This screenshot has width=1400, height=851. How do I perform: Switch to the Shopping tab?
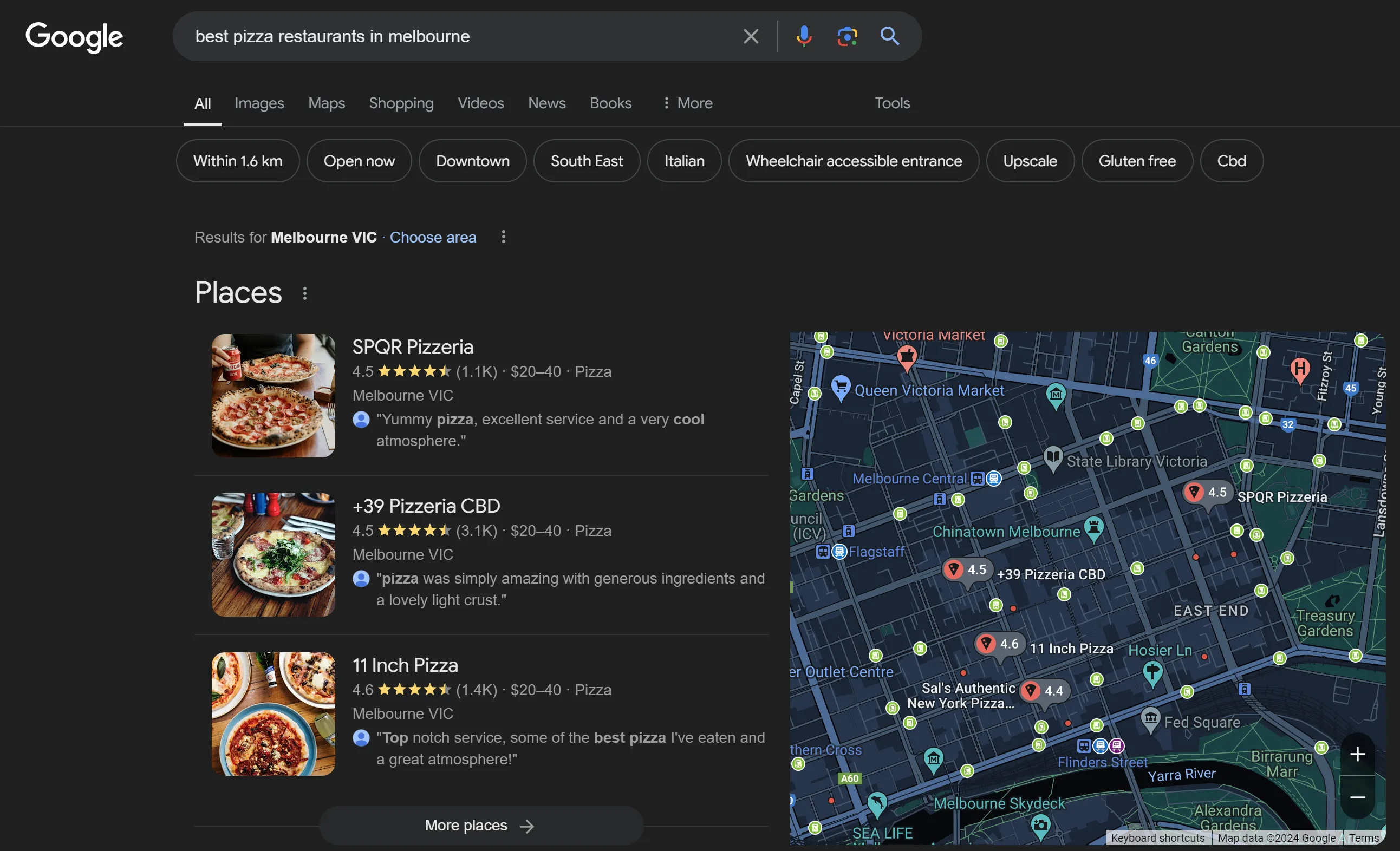click(x=401, y=103)
